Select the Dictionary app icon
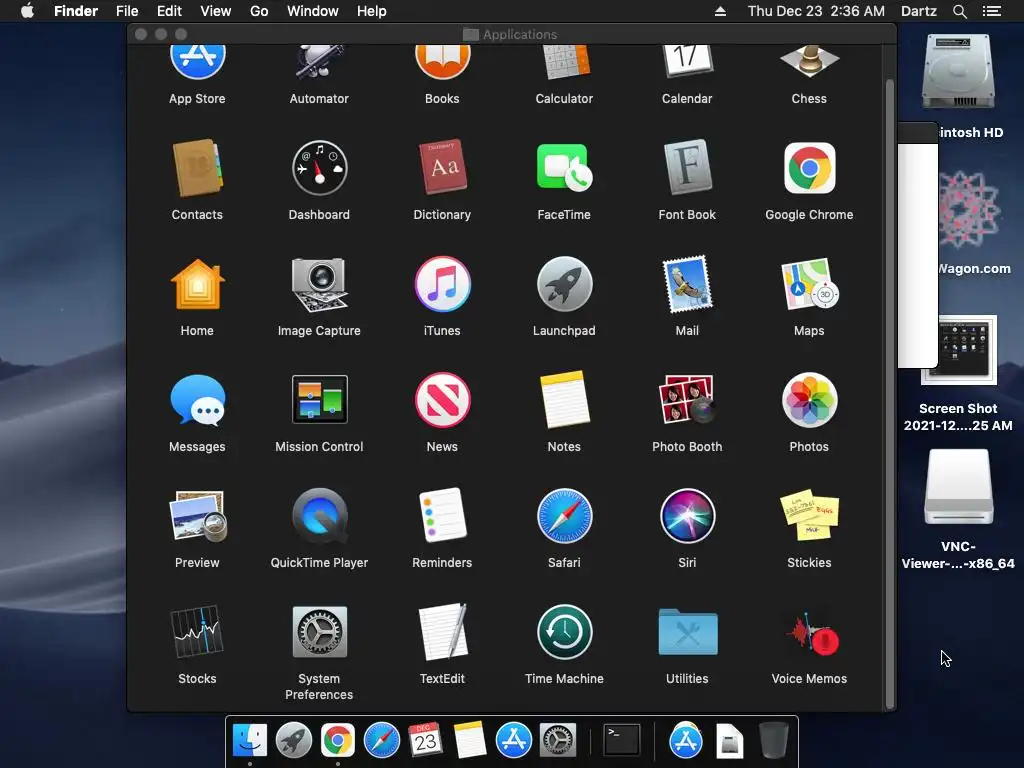This screenshot has height=768, width=1024. [442, 167]
